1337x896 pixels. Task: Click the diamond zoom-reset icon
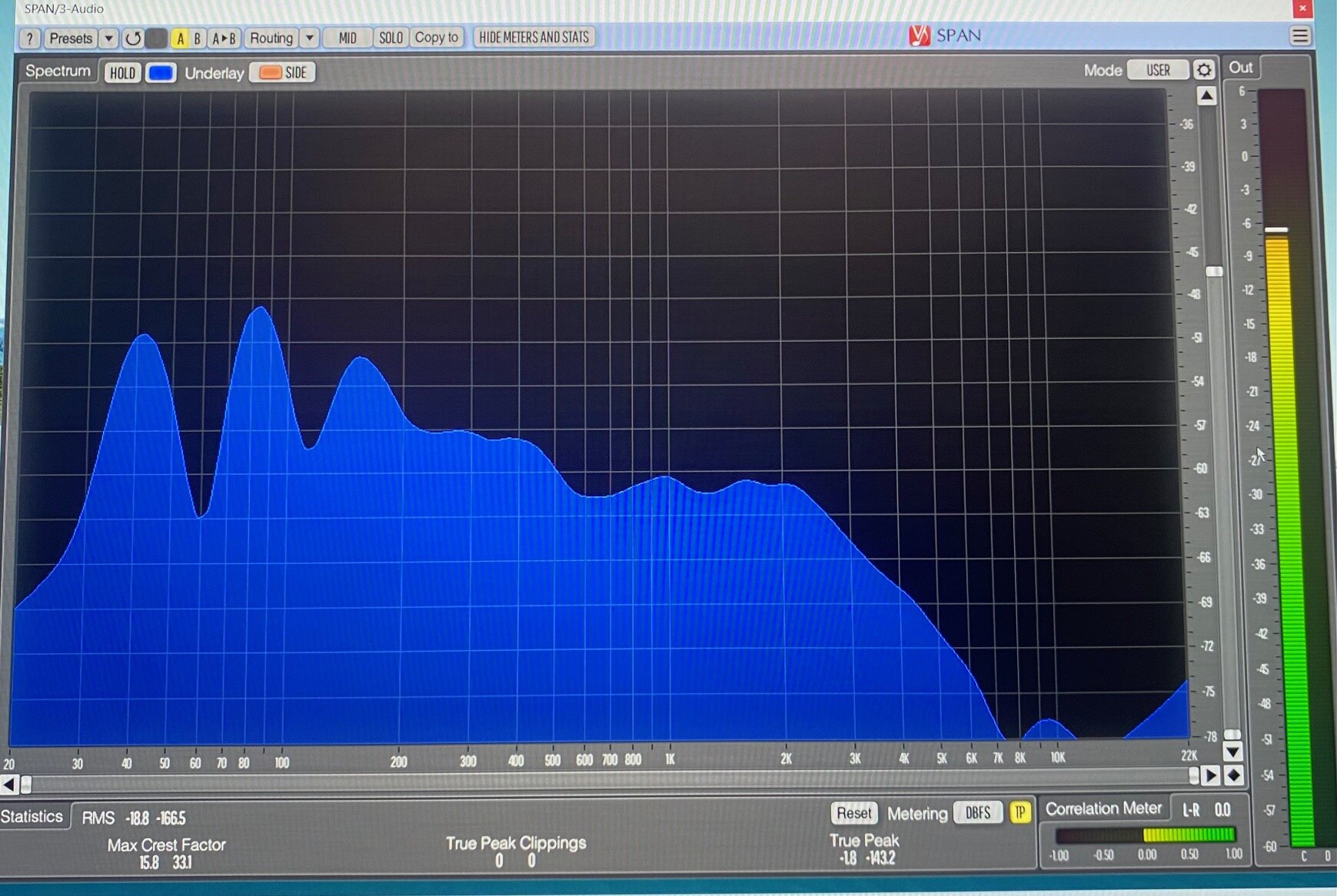1233,775
